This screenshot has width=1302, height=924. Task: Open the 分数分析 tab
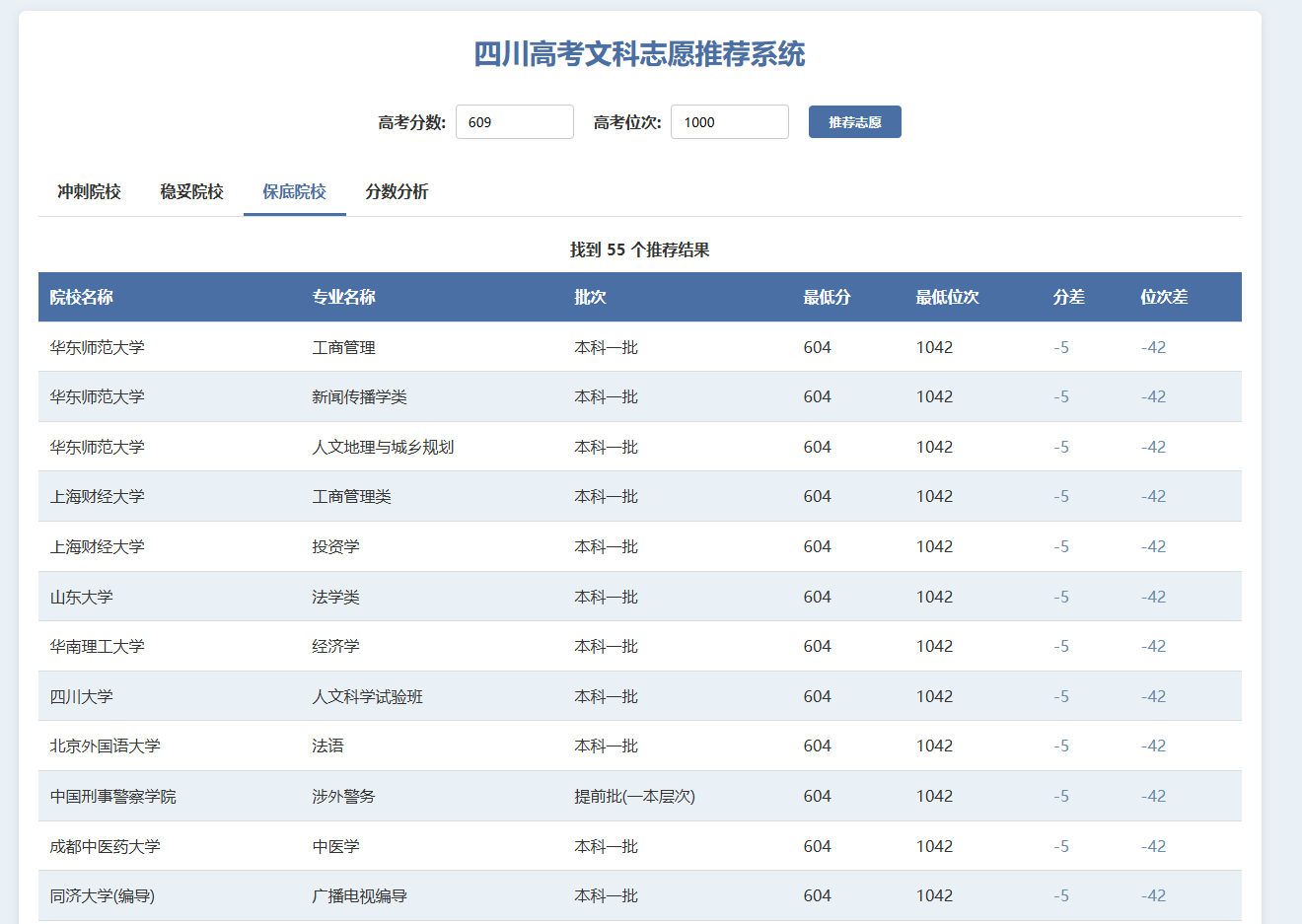pos(397,191)
